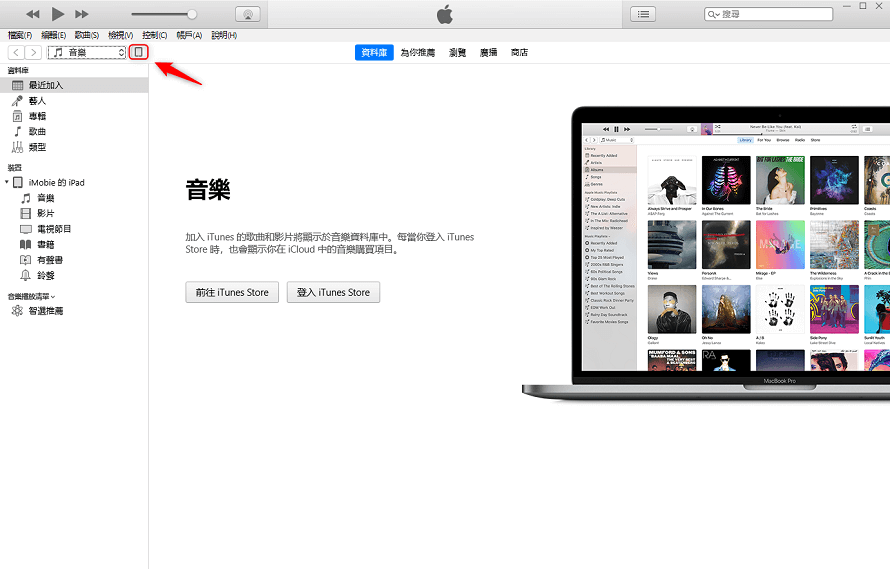The height and width of the screenshot is (569, 890).
Task: Start playback with the Play button
Action: pos(57,14)
